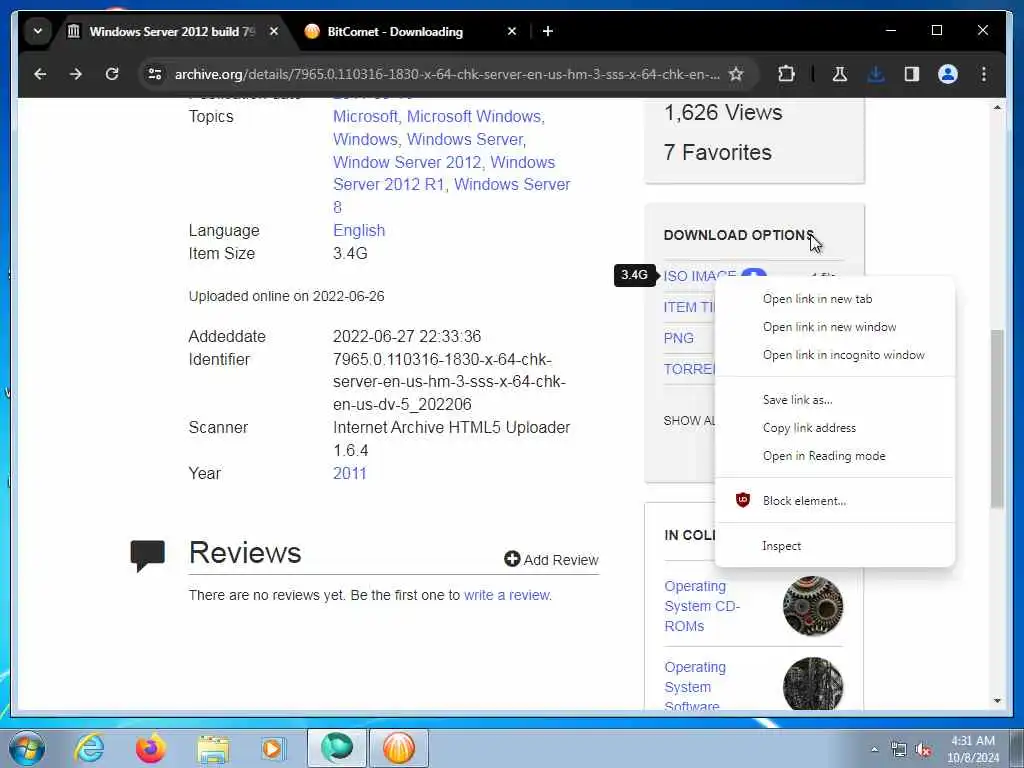
Task: Click the 1,626 Views text
Action: [723, 113]
